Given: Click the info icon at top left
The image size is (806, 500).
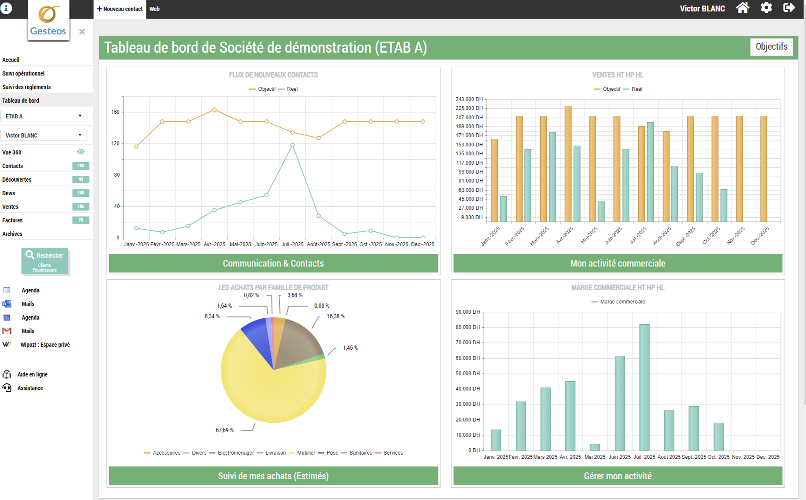Looking at the screenshot, I should [x=8, y=8].
